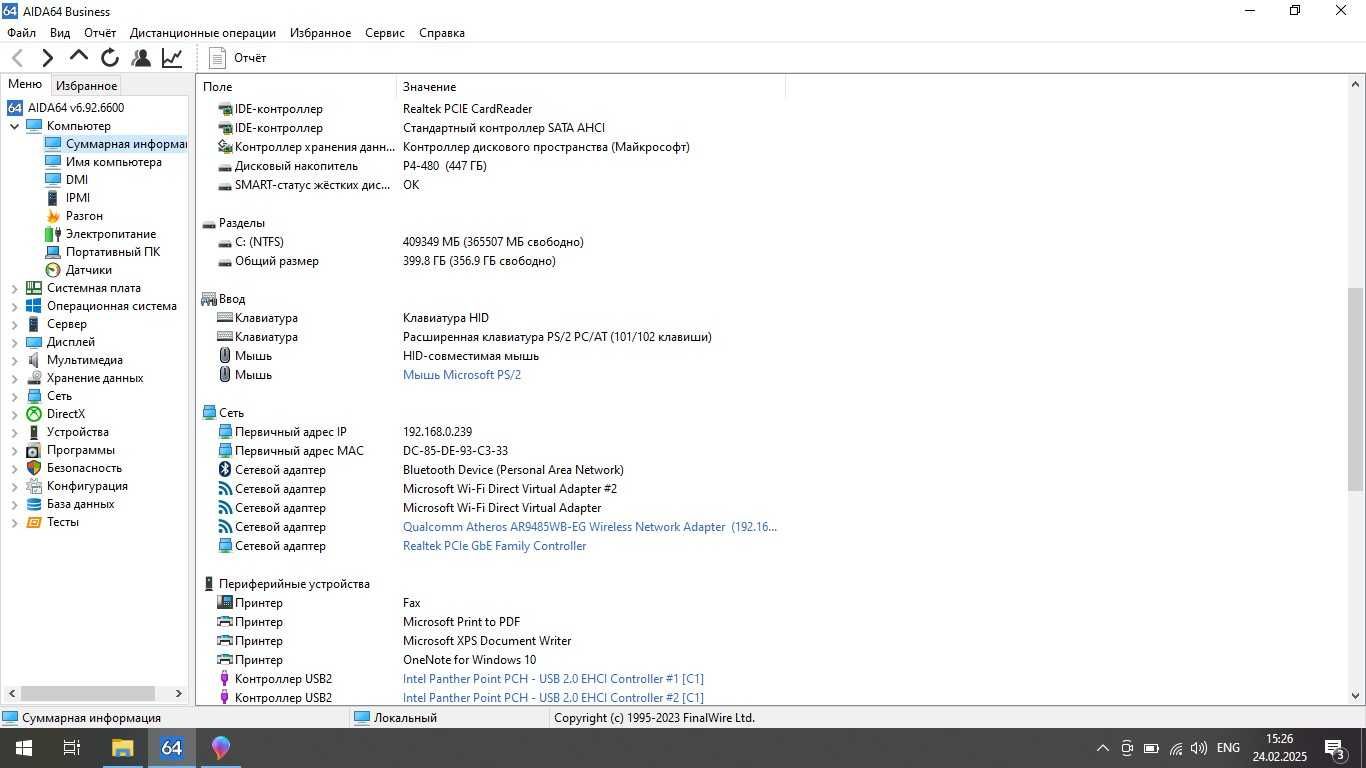Click the База данных tree icon
Image resolution: width=1366 pixels, height=768 pixels.
34,504
